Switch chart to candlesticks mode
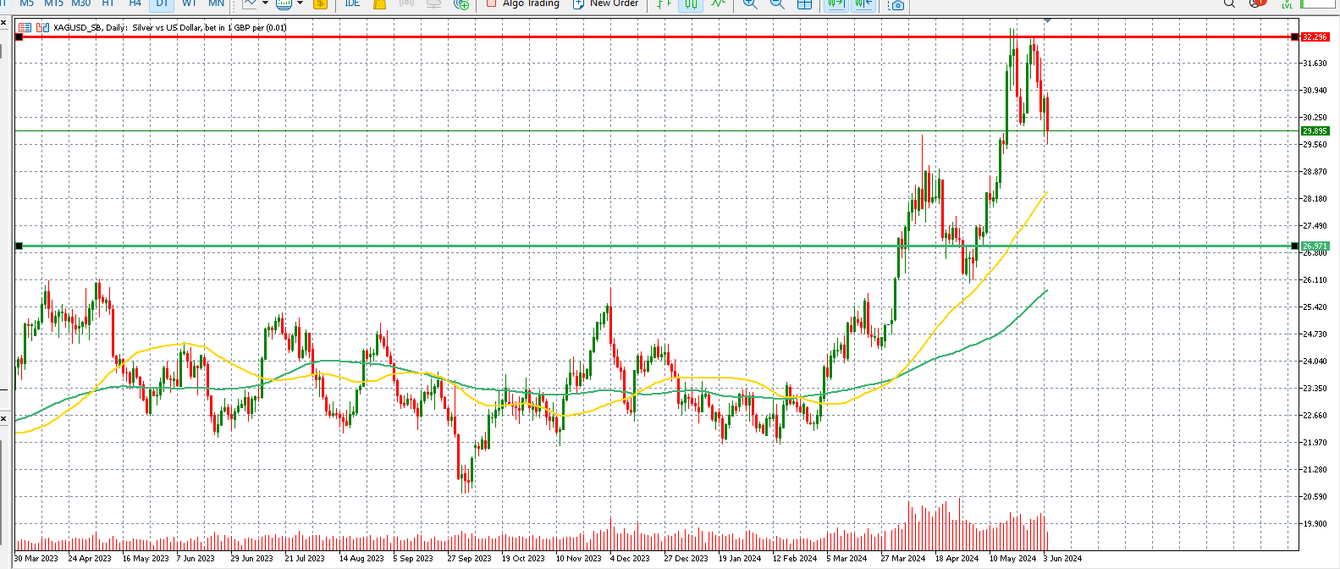 [x=690, y=3]
